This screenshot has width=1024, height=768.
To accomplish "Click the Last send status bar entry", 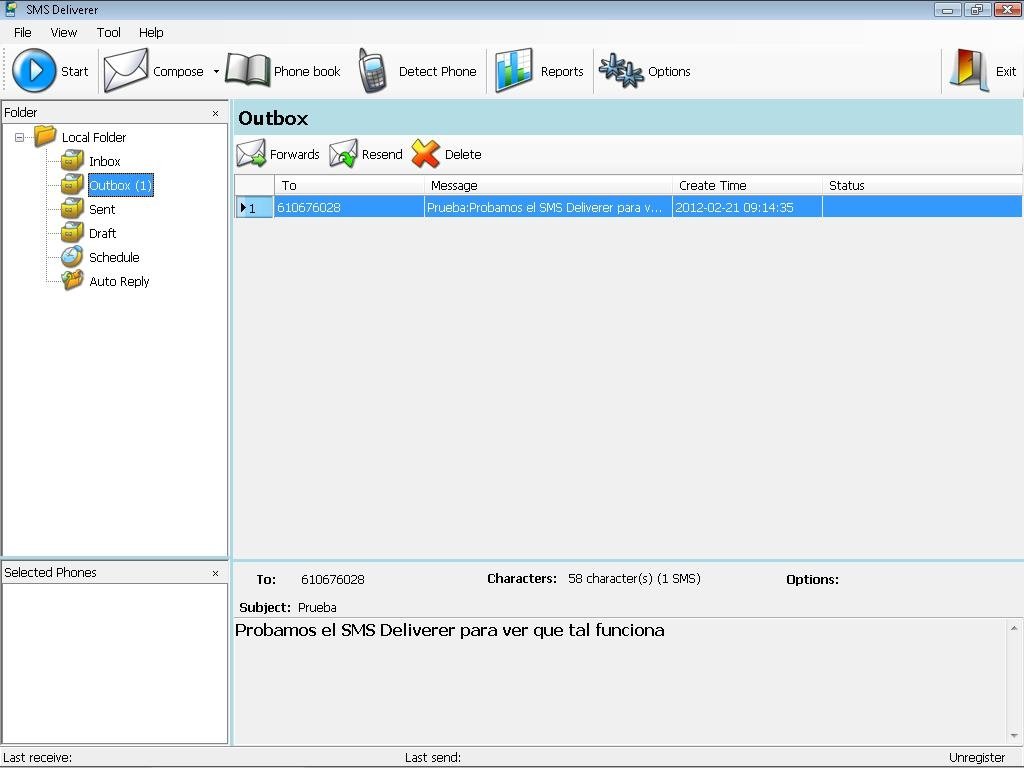I will [433, 758].
